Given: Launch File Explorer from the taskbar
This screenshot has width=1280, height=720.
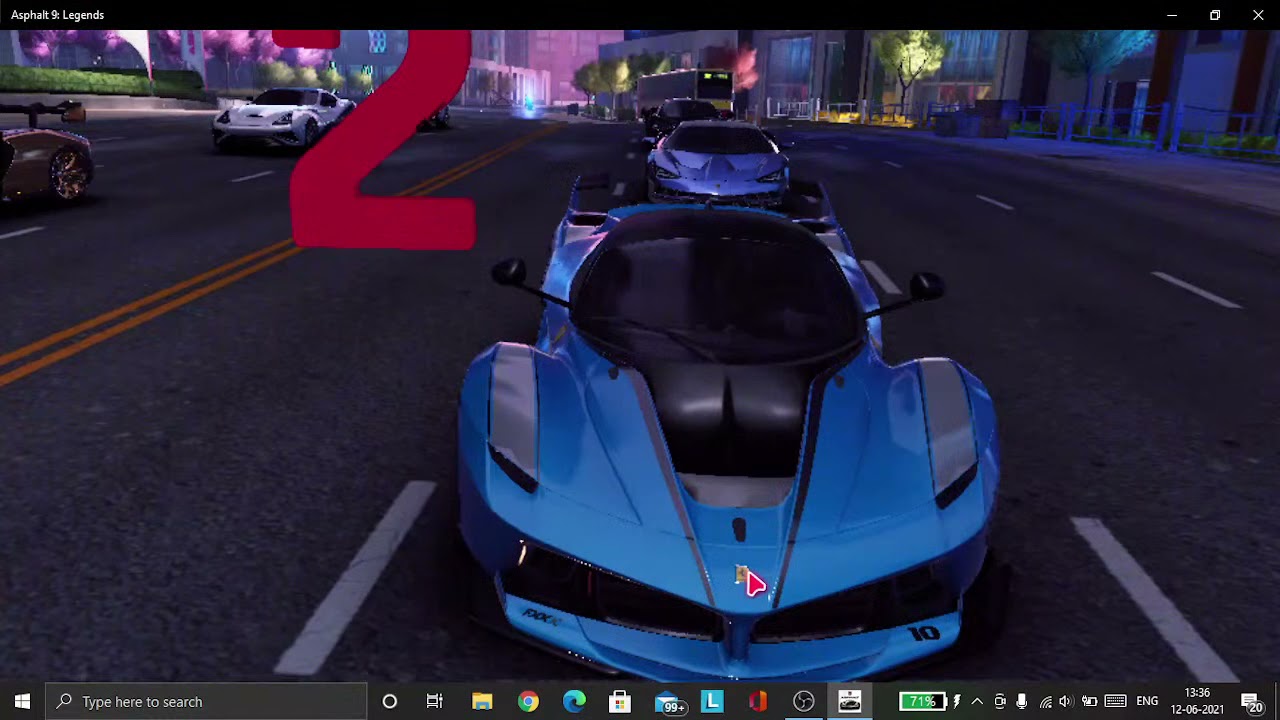Looking at the screenshot, I should pyautogui.click(x=482, y=702).
